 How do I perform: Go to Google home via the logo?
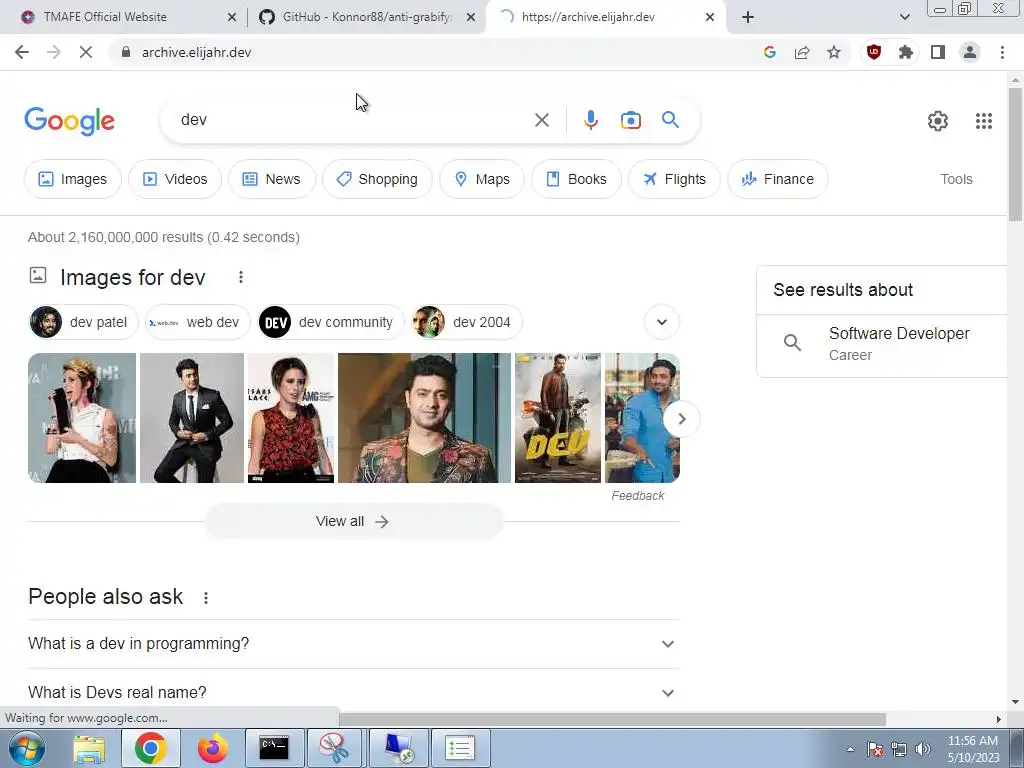point(69,121)
